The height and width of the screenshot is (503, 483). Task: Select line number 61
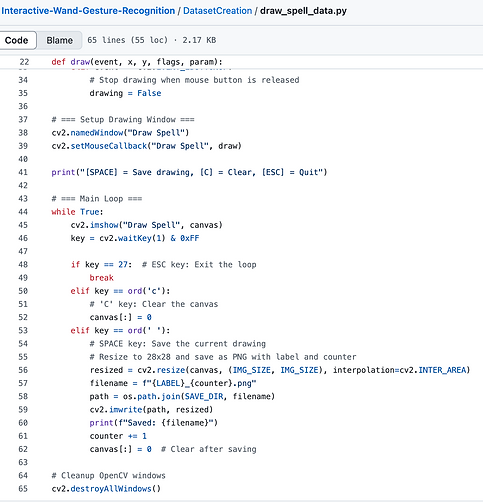tap(23, 436)
